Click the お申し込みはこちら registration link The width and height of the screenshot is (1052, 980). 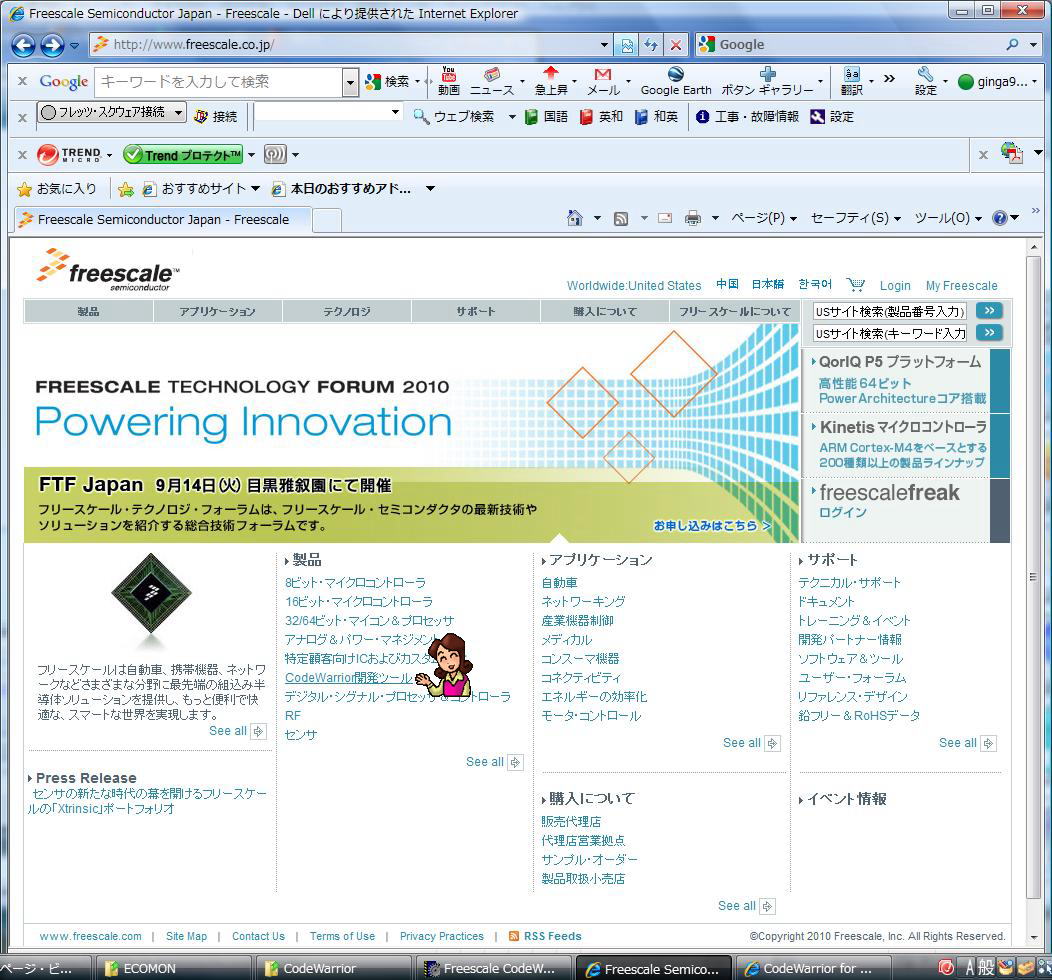712,525
